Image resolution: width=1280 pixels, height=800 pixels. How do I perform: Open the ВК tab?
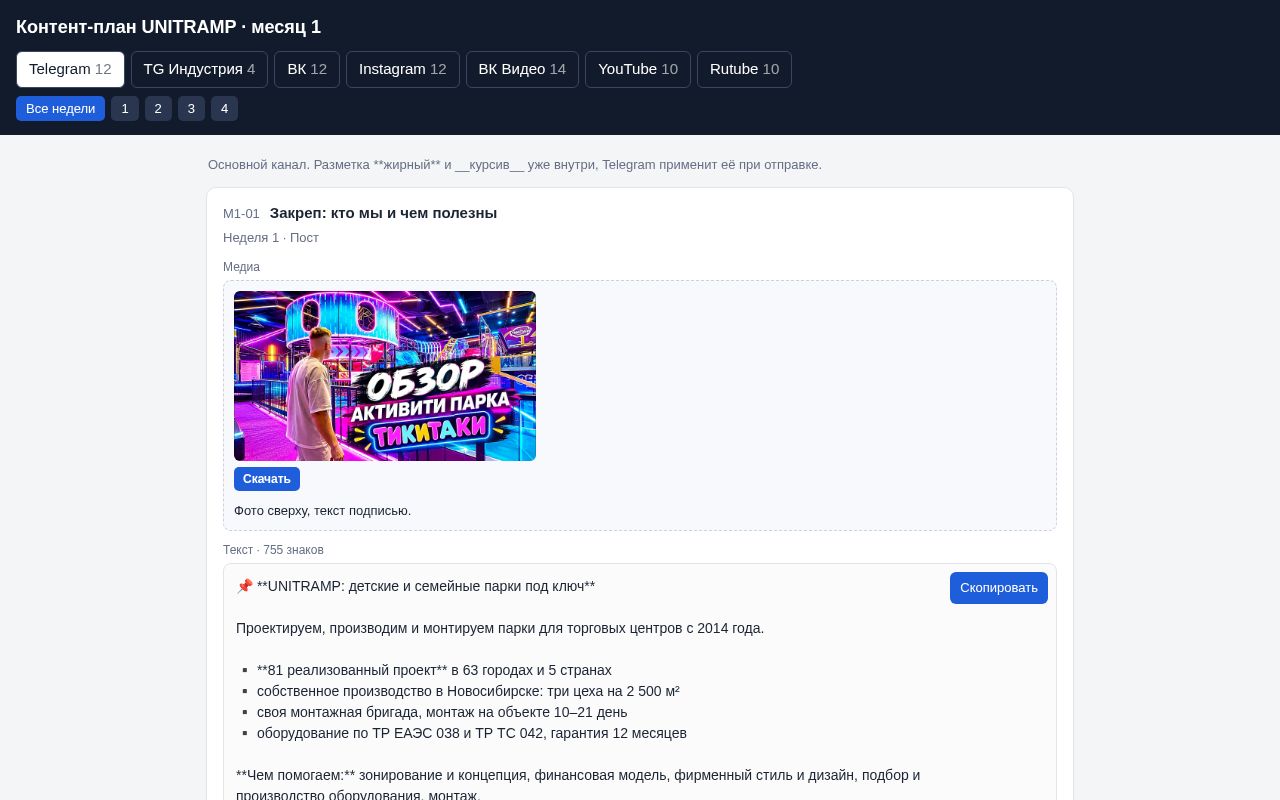(307, 69)
